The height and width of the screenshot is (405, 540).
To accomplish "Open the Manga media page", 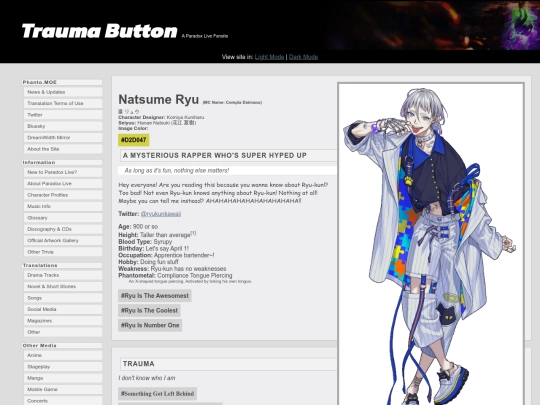I will [x=63, y=378].
